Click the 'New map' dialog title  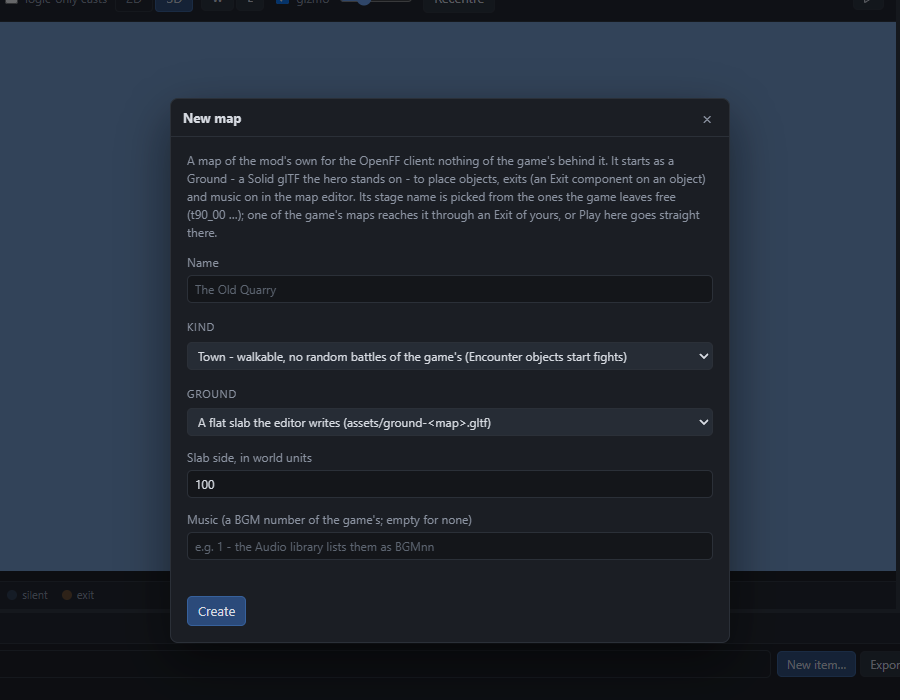[212, 118]
